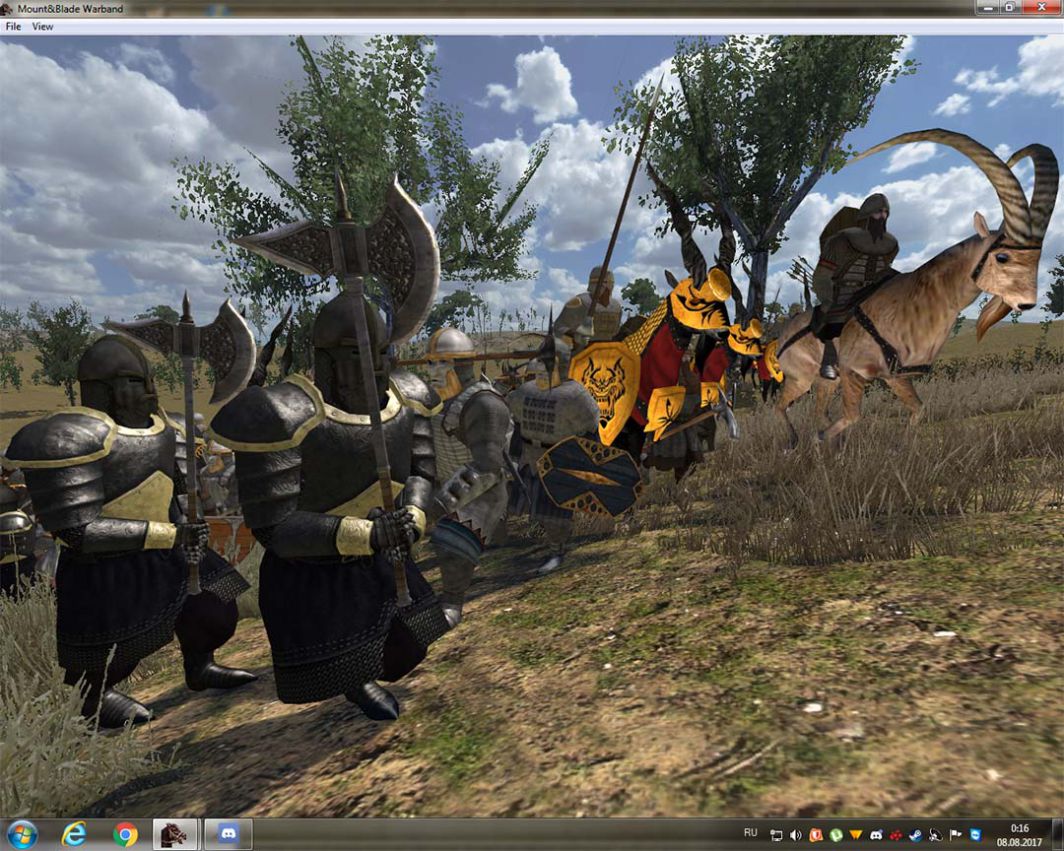Open the network connection tray icon
The width and height of the screenshot is (1064, 851).
(x=777, y=835)
